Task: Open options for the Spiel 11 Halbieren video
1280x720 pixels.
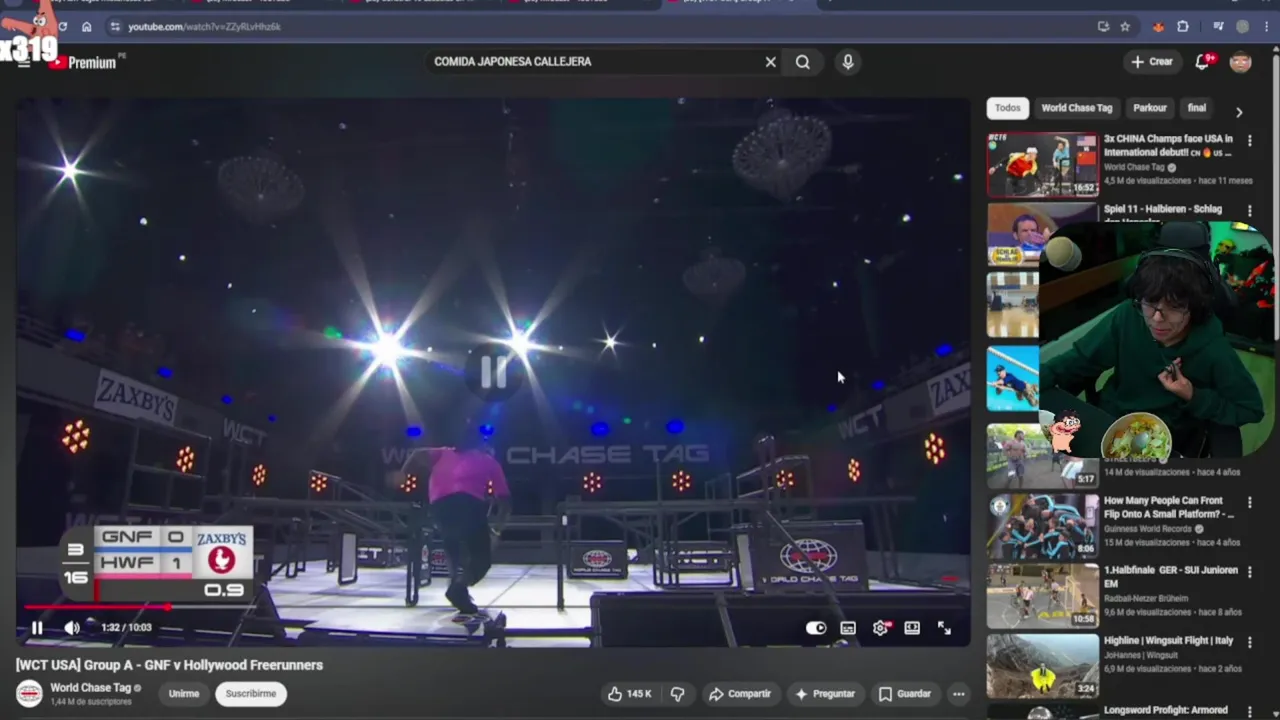Action: pyautogui.click(x=1249, y=211)
